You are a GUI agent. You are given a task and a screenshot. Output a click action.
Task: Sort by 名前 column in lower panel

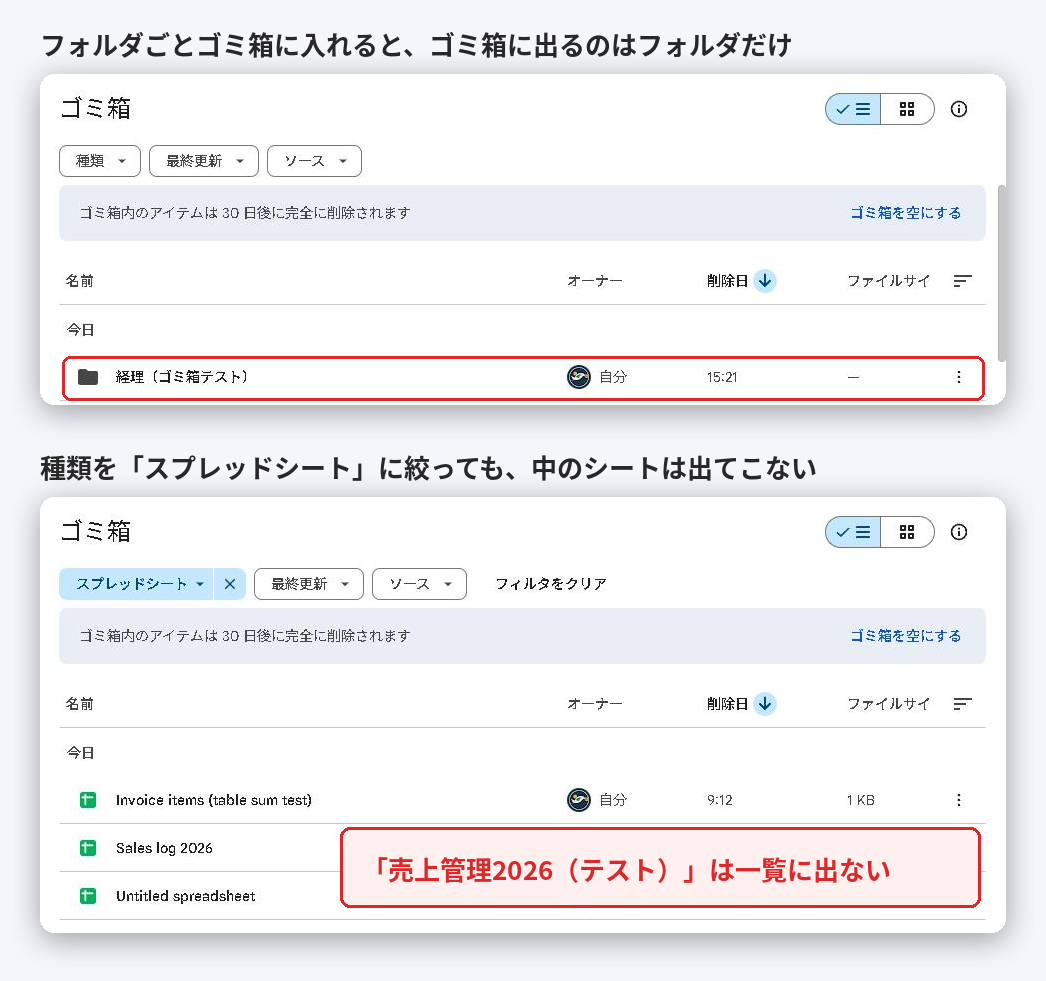79,704
